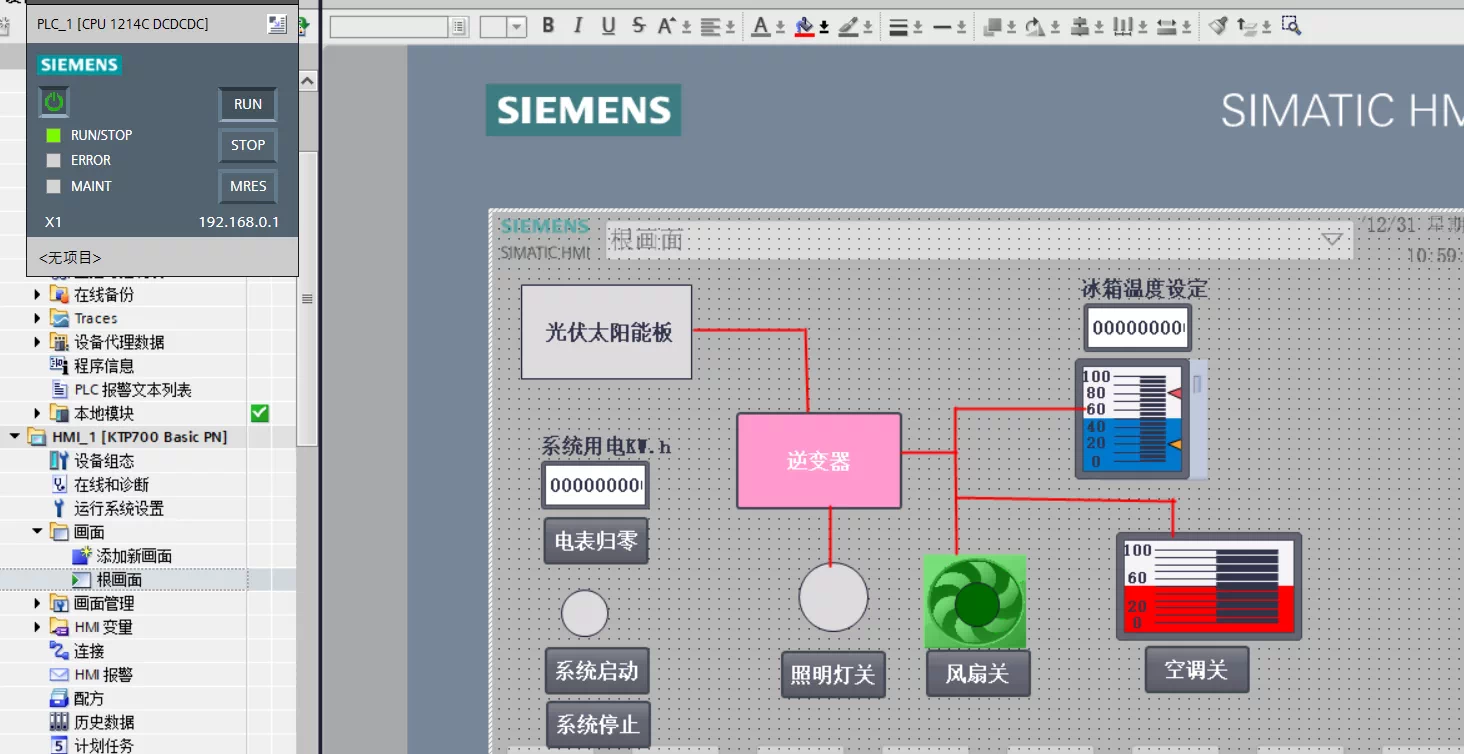Click the font color icon
This screenshot has width=1464, height=754.
pos(760,27)
